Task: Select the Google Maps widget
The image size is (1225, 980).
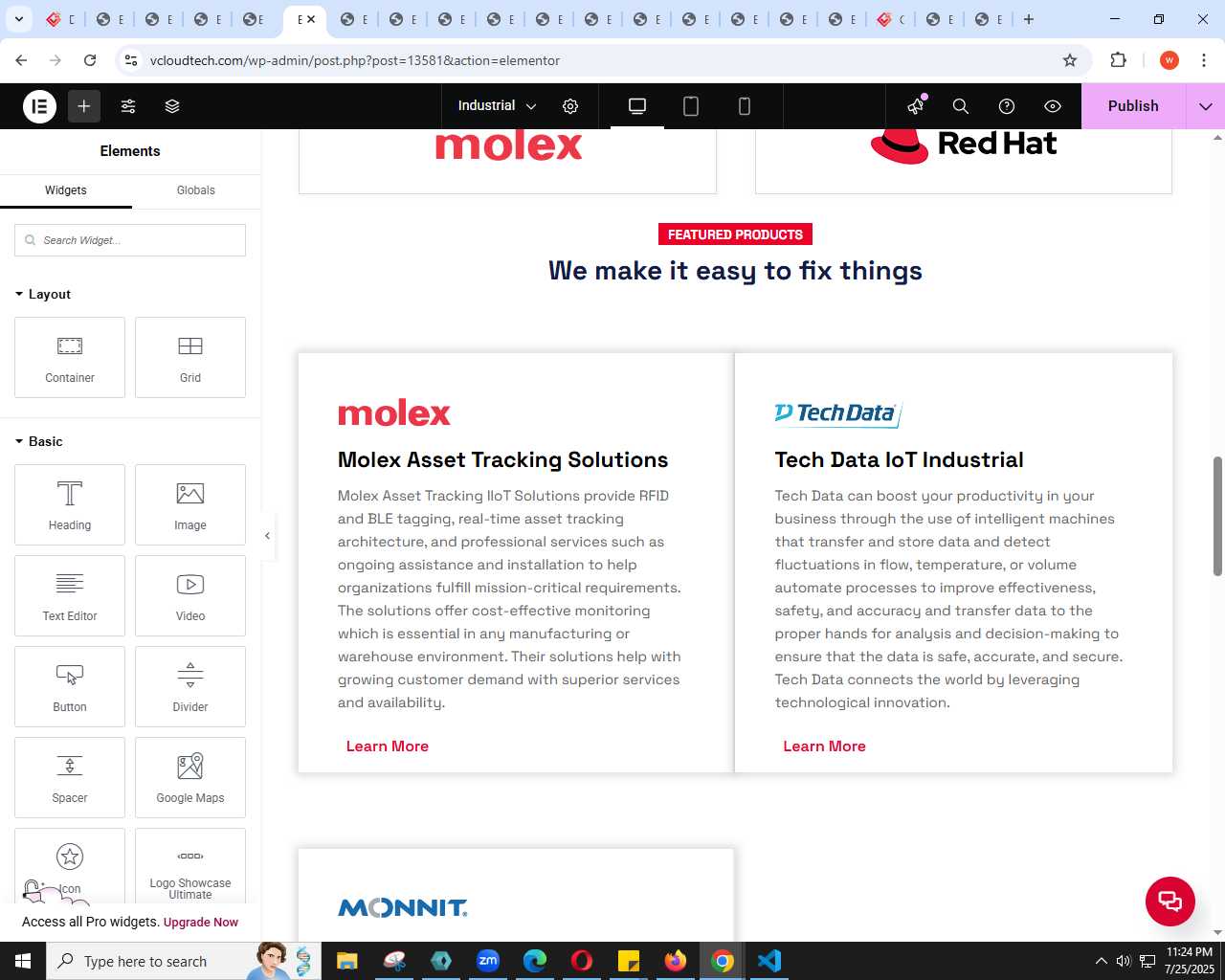Action: point(190,777)
